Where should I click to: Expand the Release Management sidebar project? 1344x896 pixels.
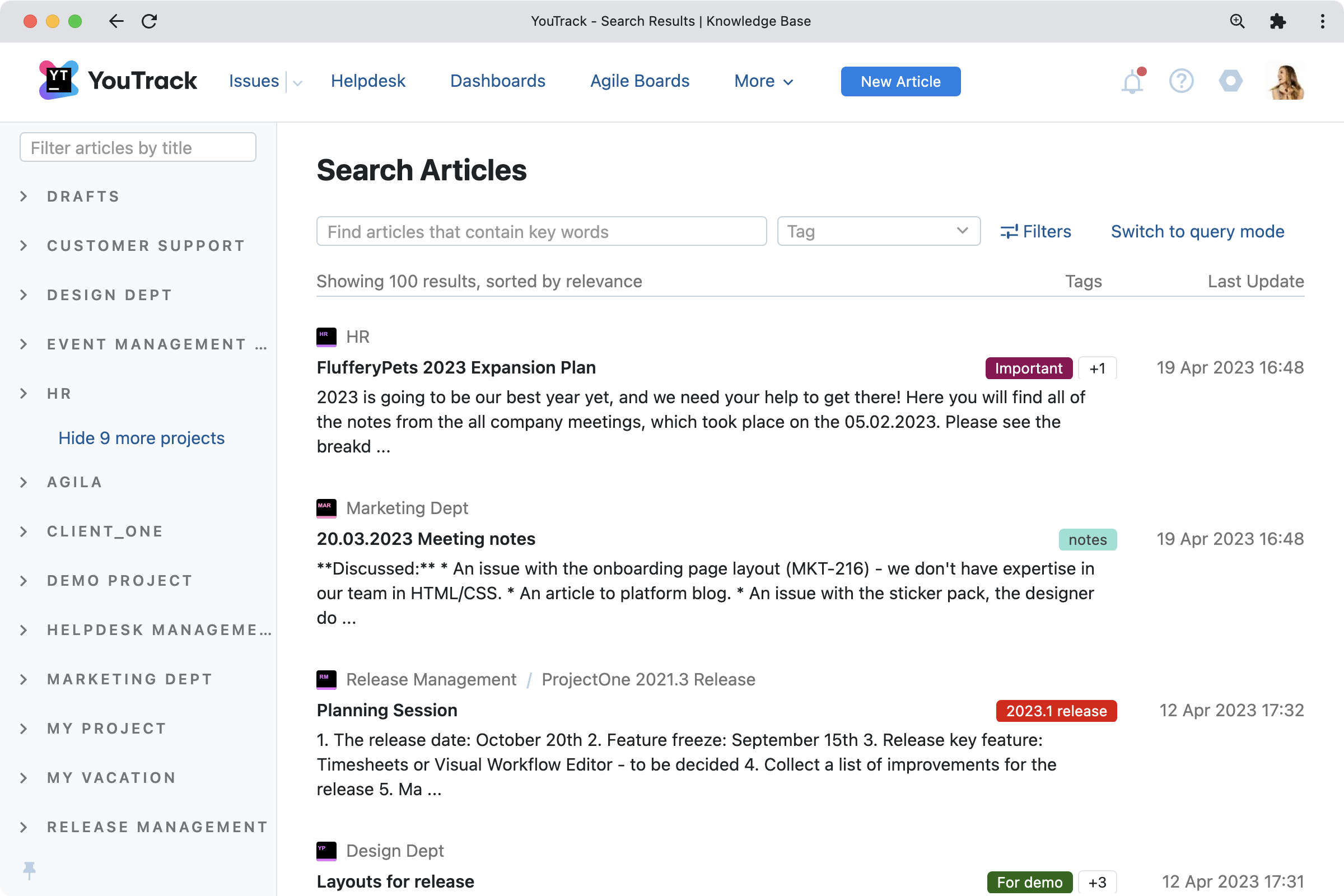tap(24, 827)
